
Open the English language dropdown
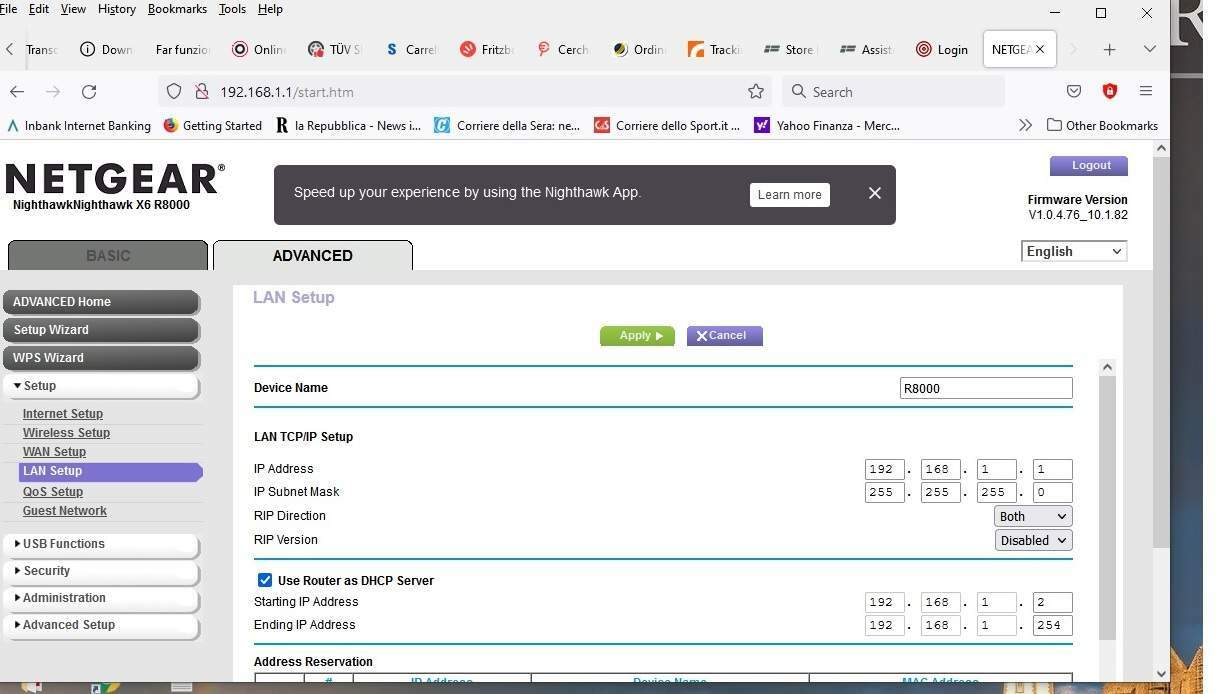[x=1074, y=251]
